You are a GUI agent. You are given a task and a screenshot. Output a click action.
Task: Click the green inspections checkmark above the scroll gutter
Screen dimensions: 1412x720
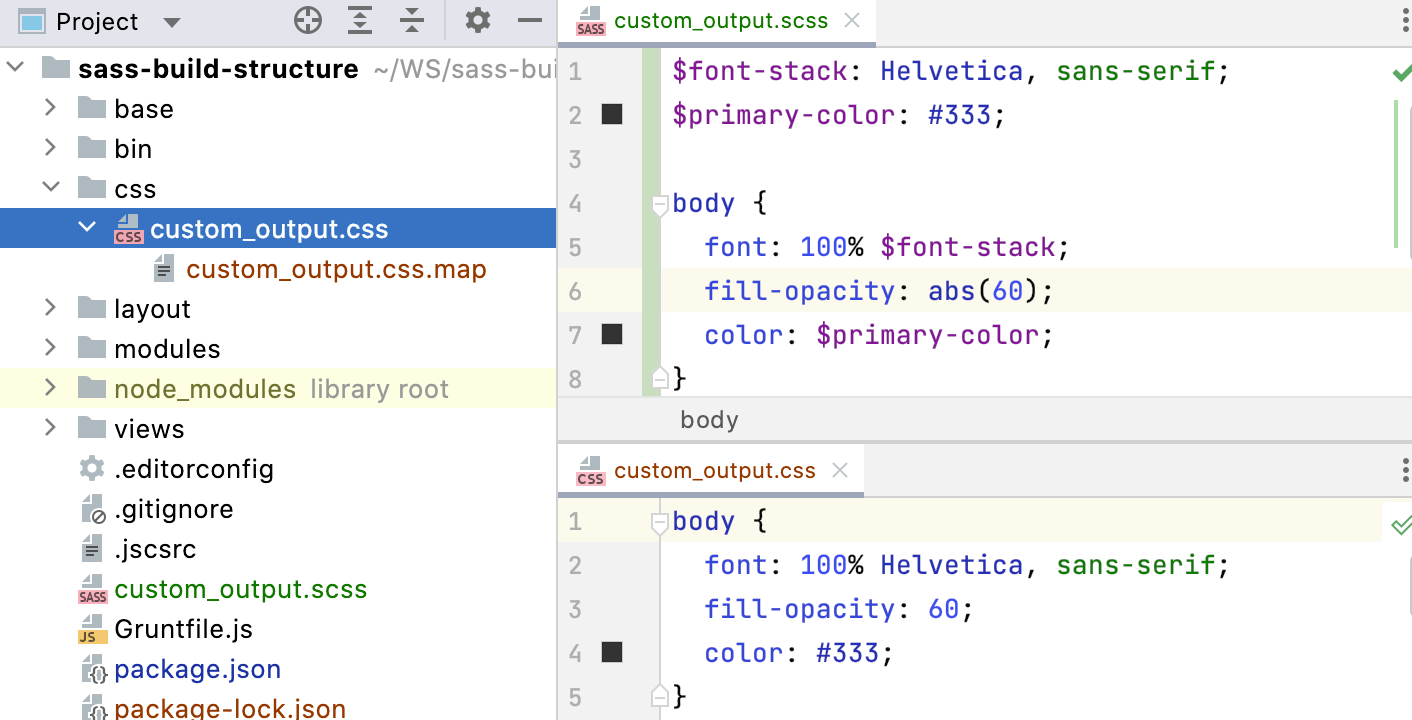tap(1404, 71)
